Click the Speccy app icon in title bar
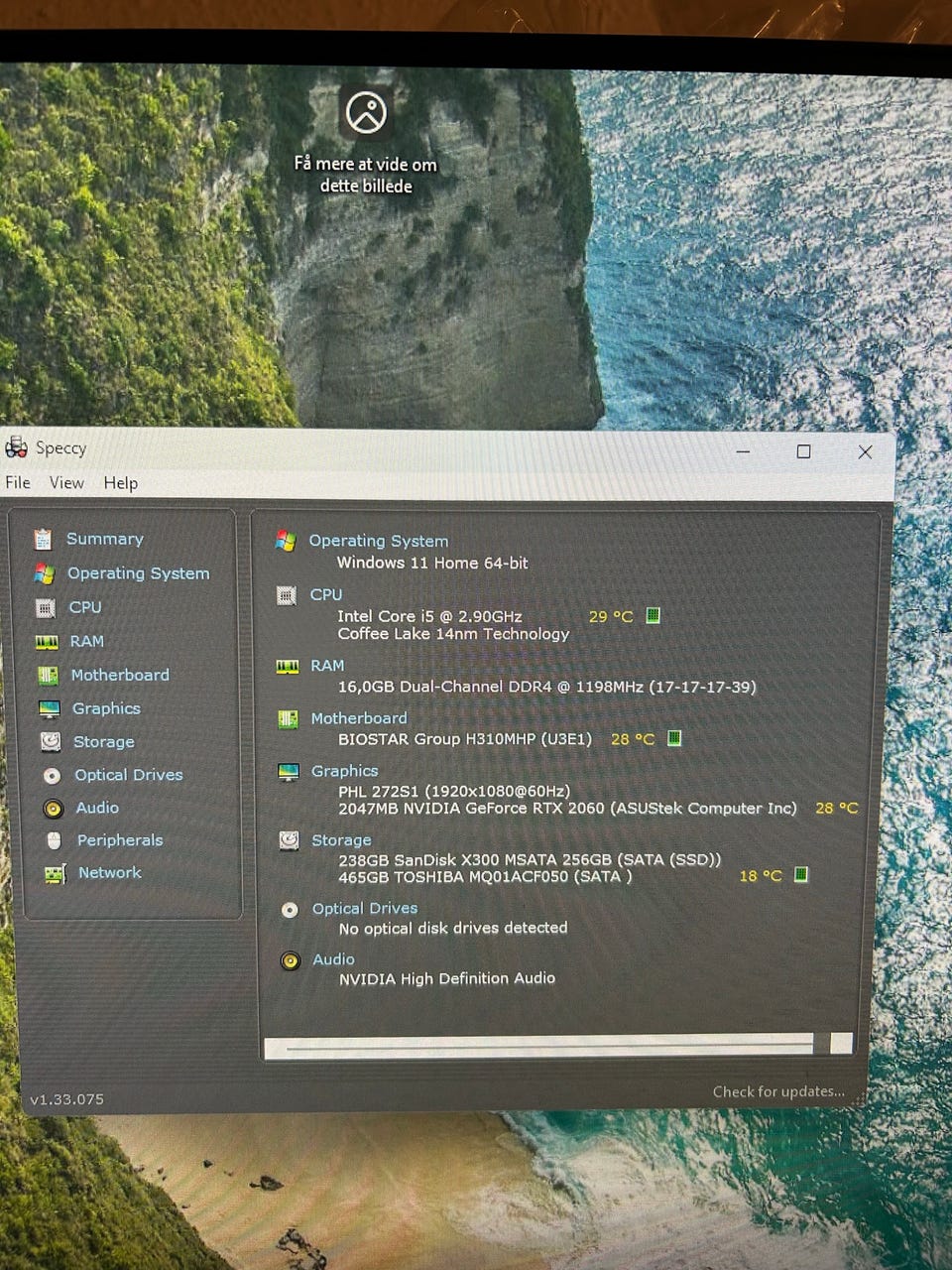 16,447
